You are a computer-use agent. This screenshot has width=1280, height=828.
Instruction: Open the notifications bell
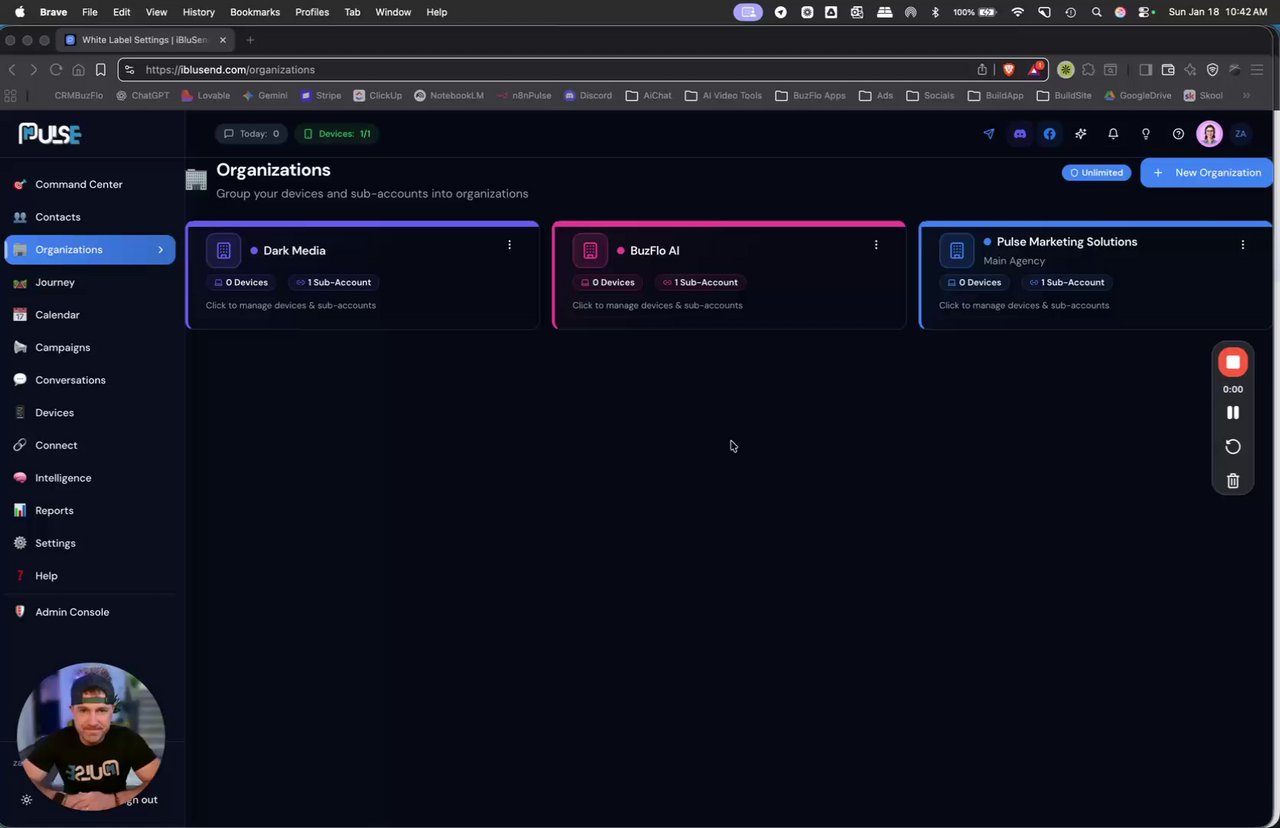(x=1113, y=134)
